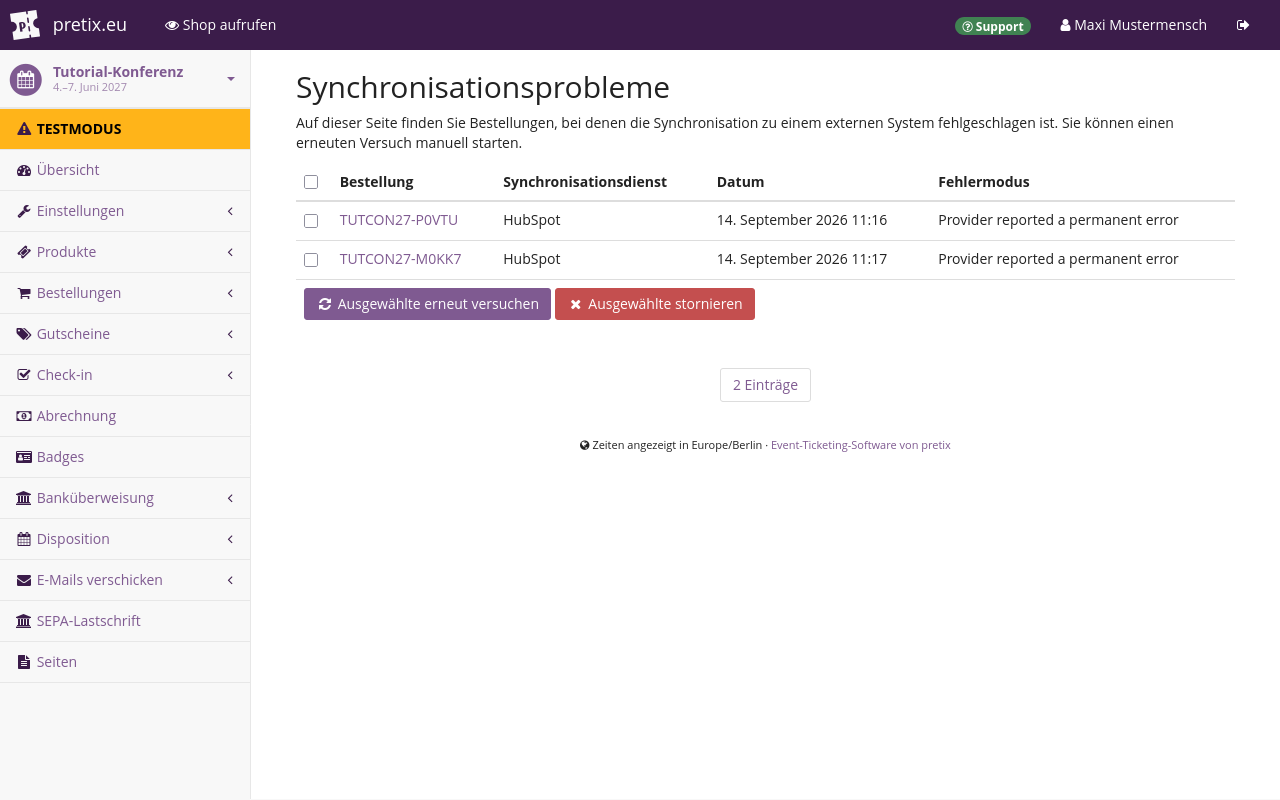
Task: Click the refresh icon in the retry button
Action: pos(325,304)
